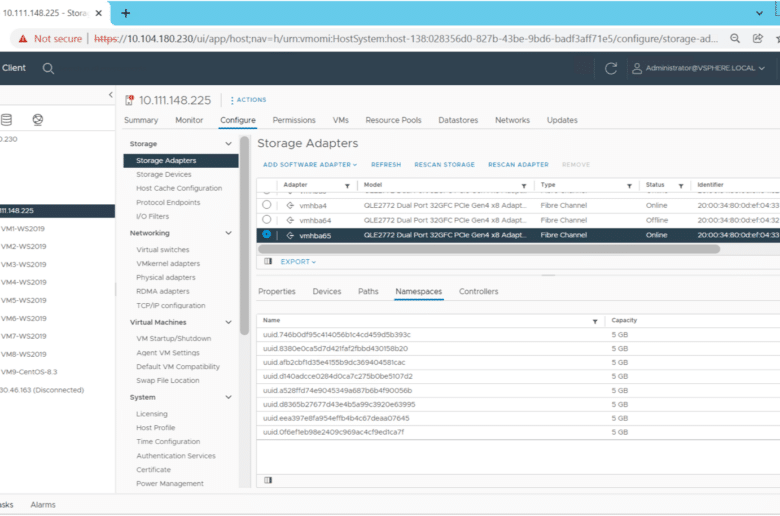Click the configure menu vertical scrollbar

click(x=244, y=236)
